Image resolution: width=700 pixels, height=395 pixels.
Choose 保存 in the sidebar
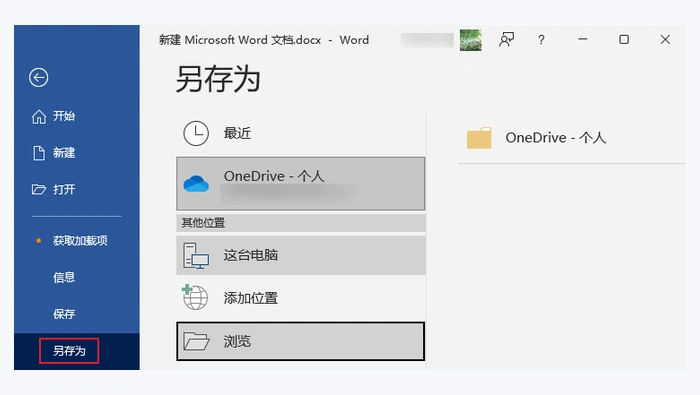pos(64,314)
